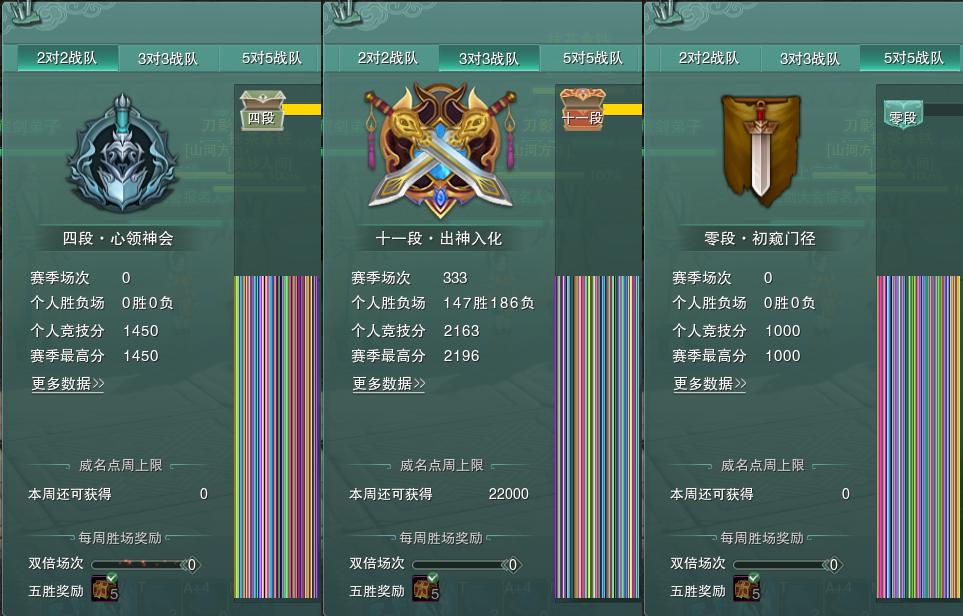Click the 十一段 crossed swords rank emblem
Image resolution: width=963 pixels, height=616 pixels.
click(440, 151)
